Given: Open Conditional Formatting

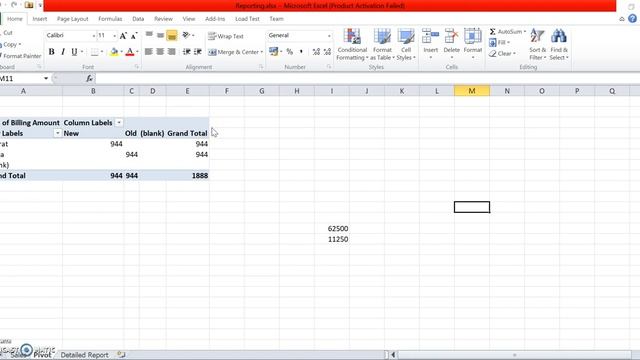Looking at the screenshot, I should point(352,45).
